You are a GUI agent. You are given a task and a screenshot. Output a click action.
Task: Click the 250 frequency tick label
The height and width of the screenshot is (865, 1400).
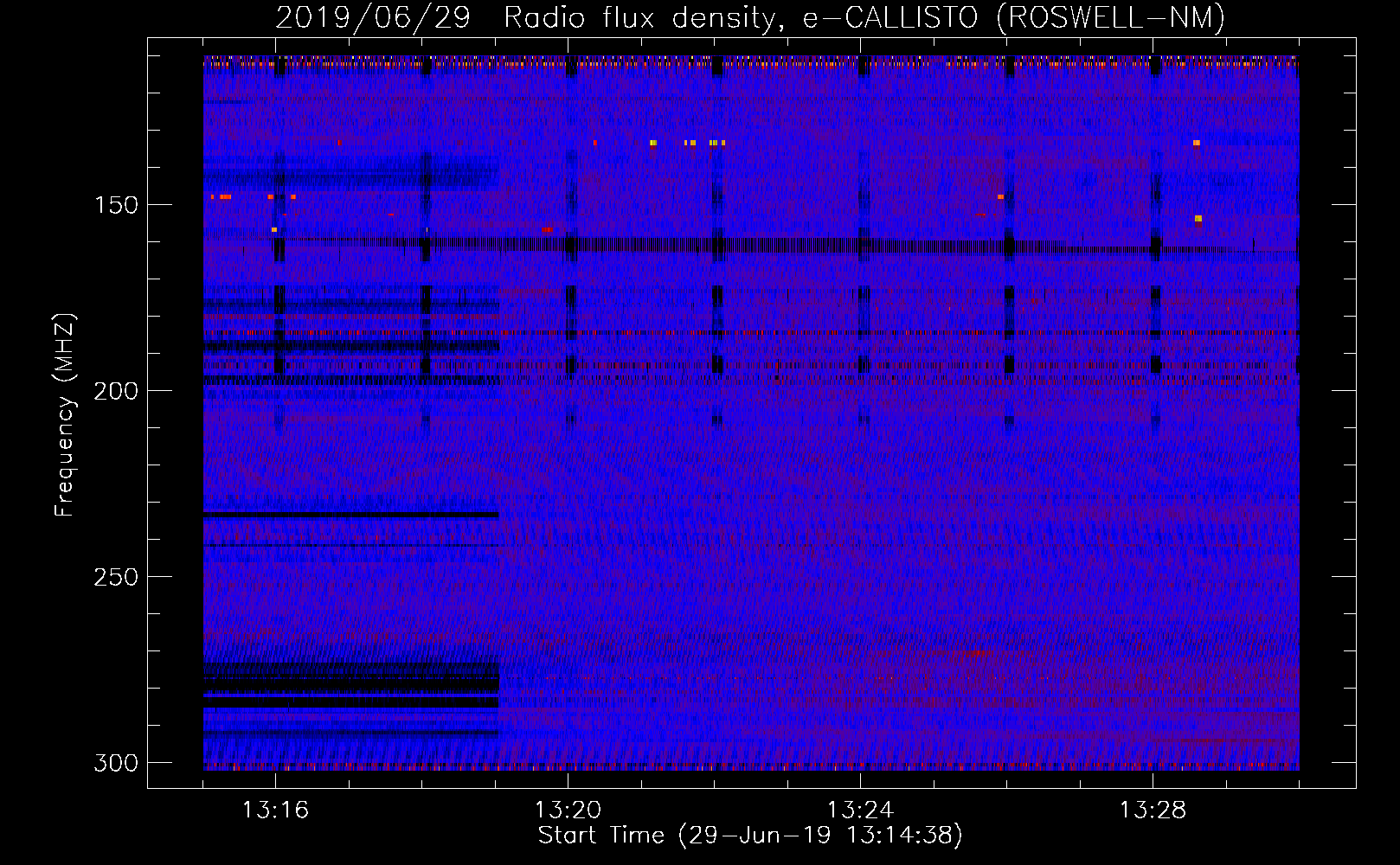[116, 577]
